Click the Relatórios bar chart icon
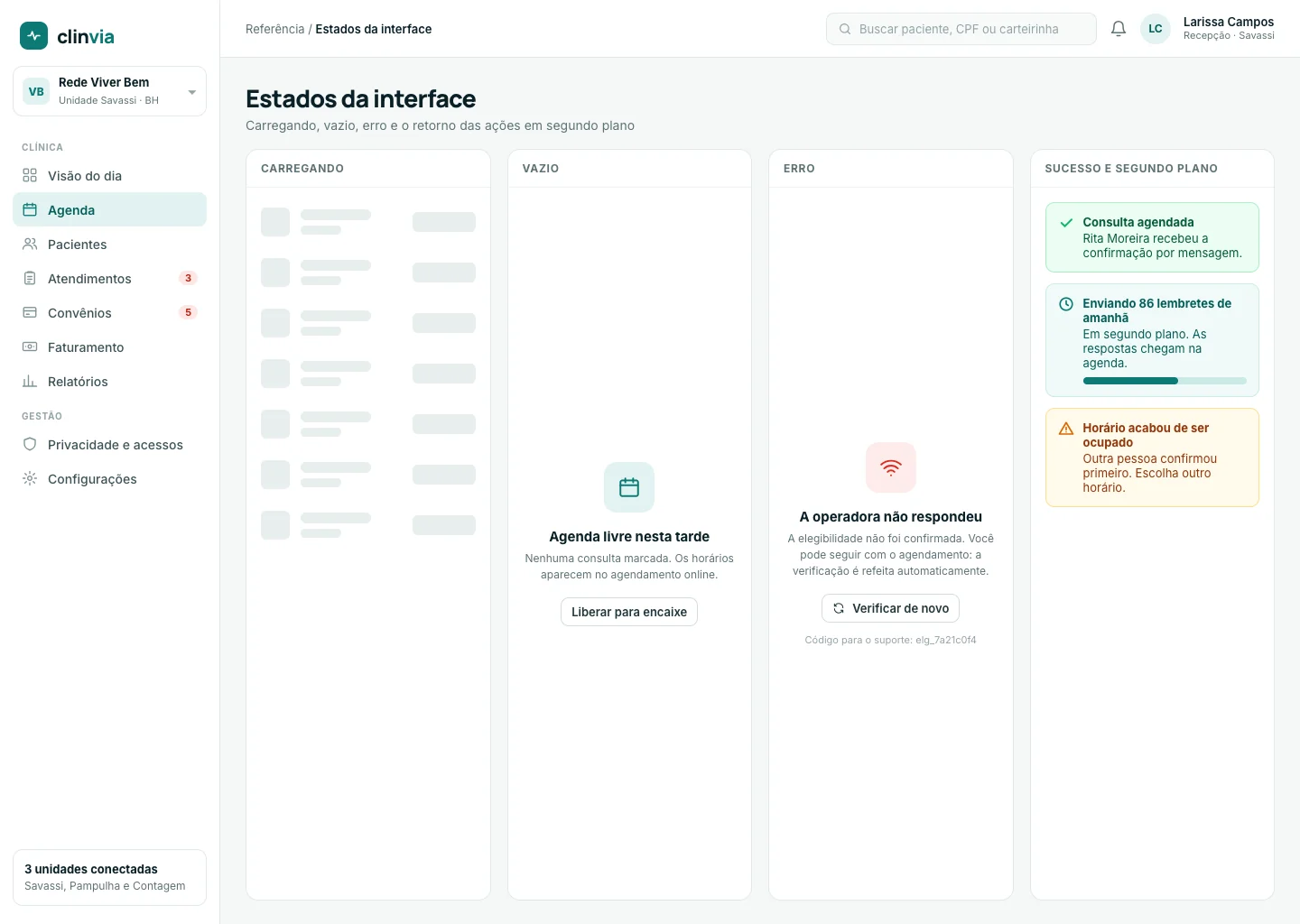This screenshot has height=924, width=1300. click(x=30, y=382)
